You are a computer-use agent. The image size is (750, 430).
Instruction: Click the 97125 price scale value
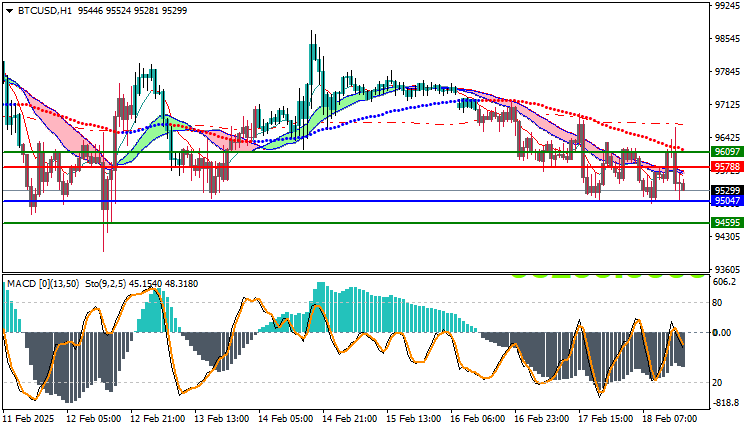pos(727,105)
